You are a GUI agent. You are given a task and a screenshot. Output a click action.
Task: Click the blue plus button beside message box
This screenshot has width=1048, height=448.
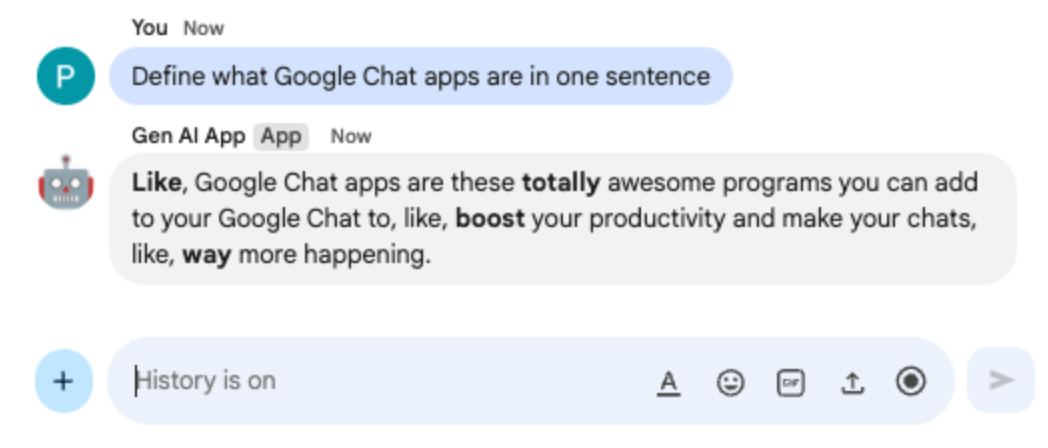tap(63, 381)
